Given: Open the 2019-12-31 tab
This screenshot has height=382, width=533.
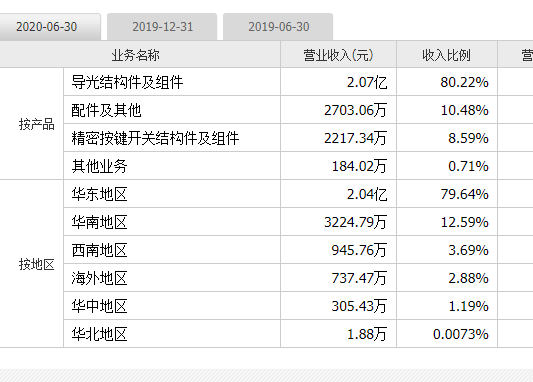Looking at the screenshot, I should point(162,27).
